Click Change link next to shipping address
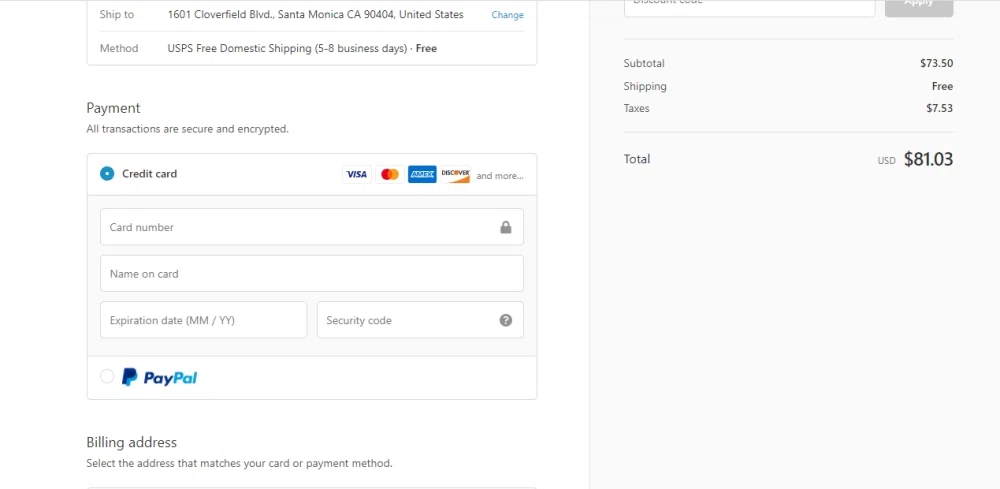 507,15
